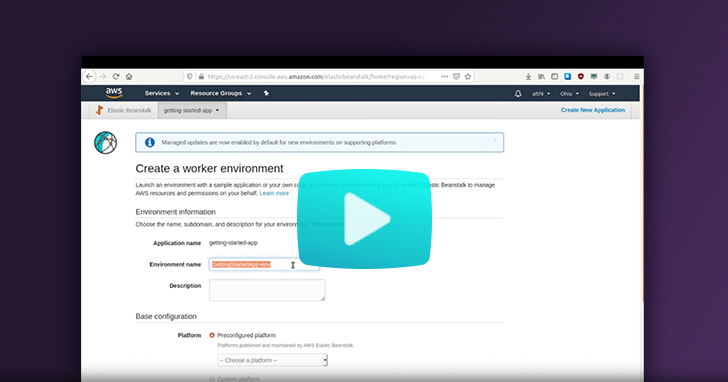Click the blue extension icon in toolbar
The image size is (728, 382).
tap(567, 77)
